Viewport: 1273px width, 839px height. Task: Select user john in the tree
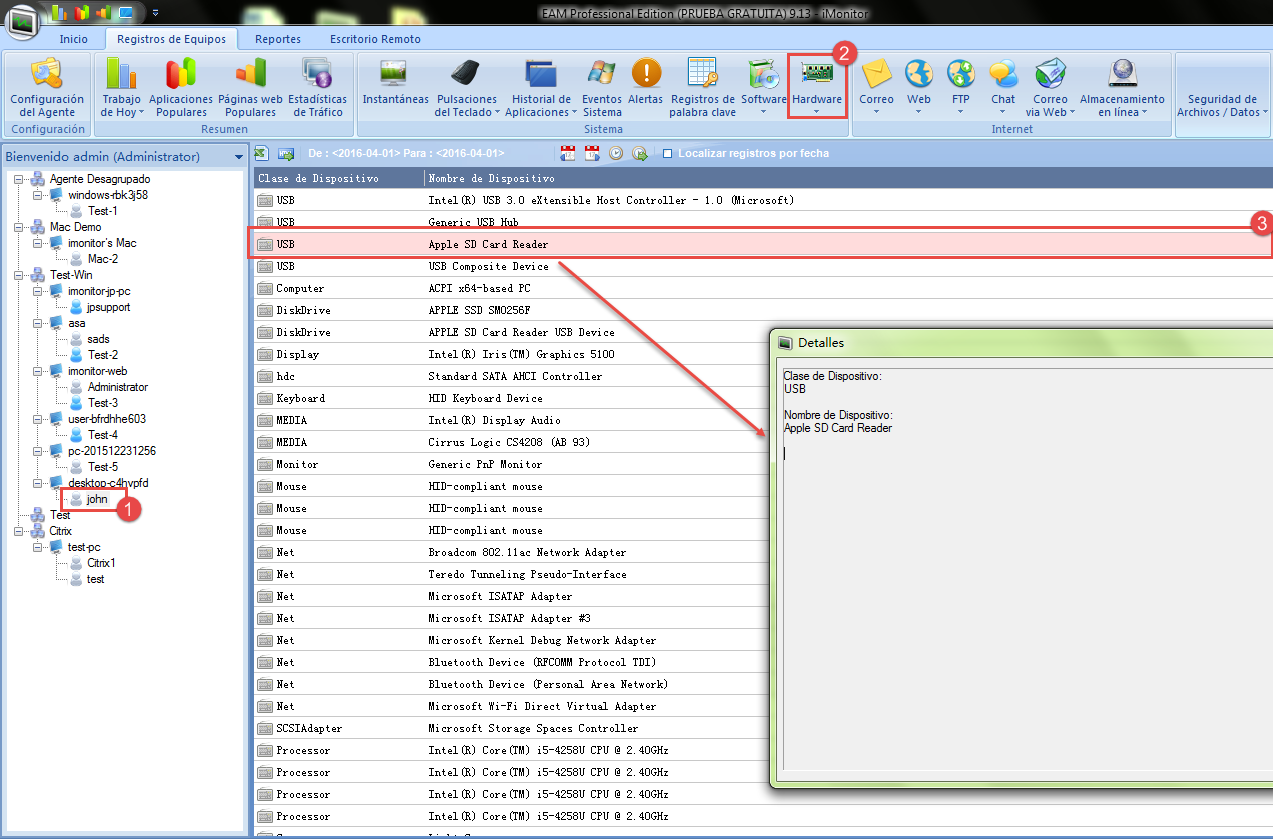(x=97, y=499)
